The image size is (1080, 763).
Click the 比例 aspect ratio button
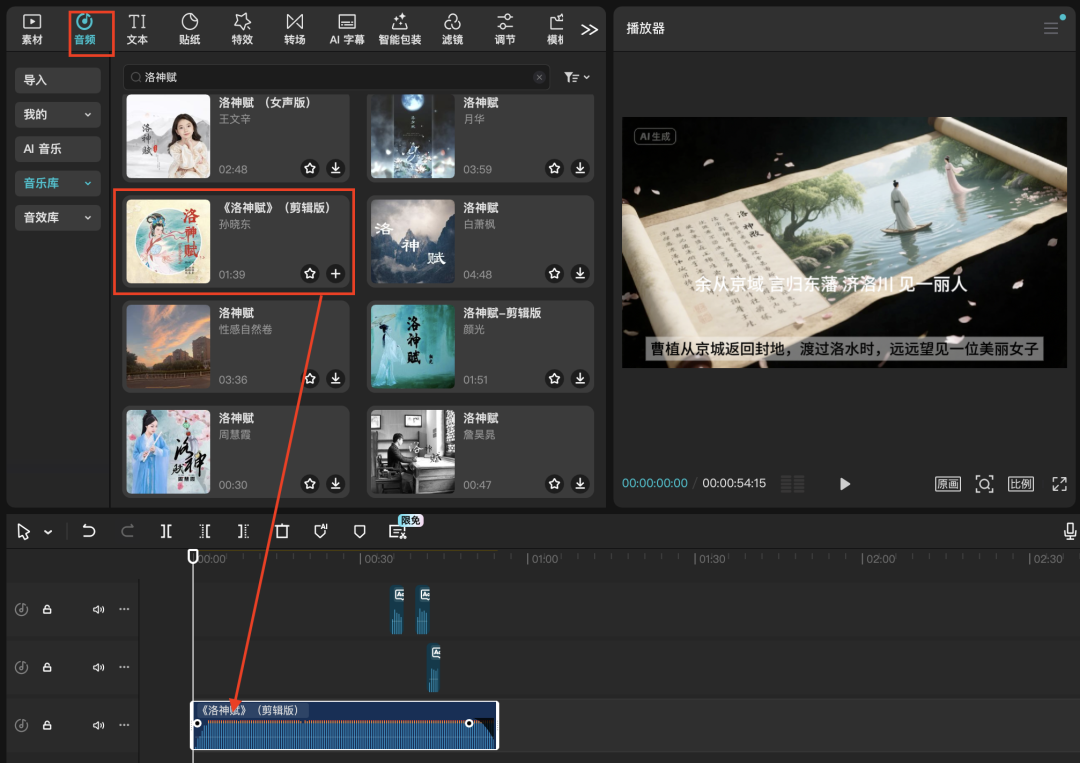pyautogui.click(x=1020, y=484)
